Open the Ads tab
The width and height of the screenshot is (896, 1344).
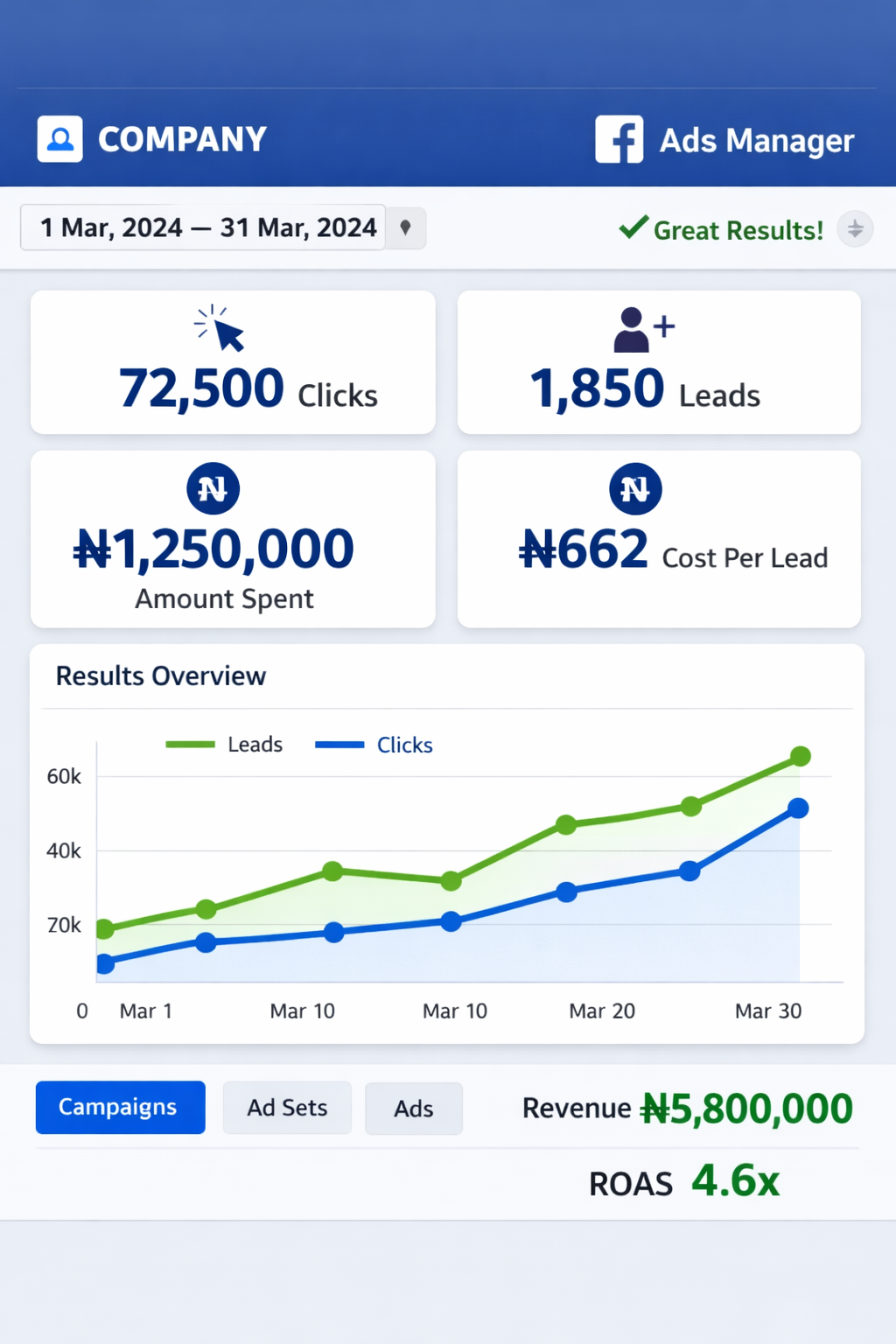point(414,1108)
